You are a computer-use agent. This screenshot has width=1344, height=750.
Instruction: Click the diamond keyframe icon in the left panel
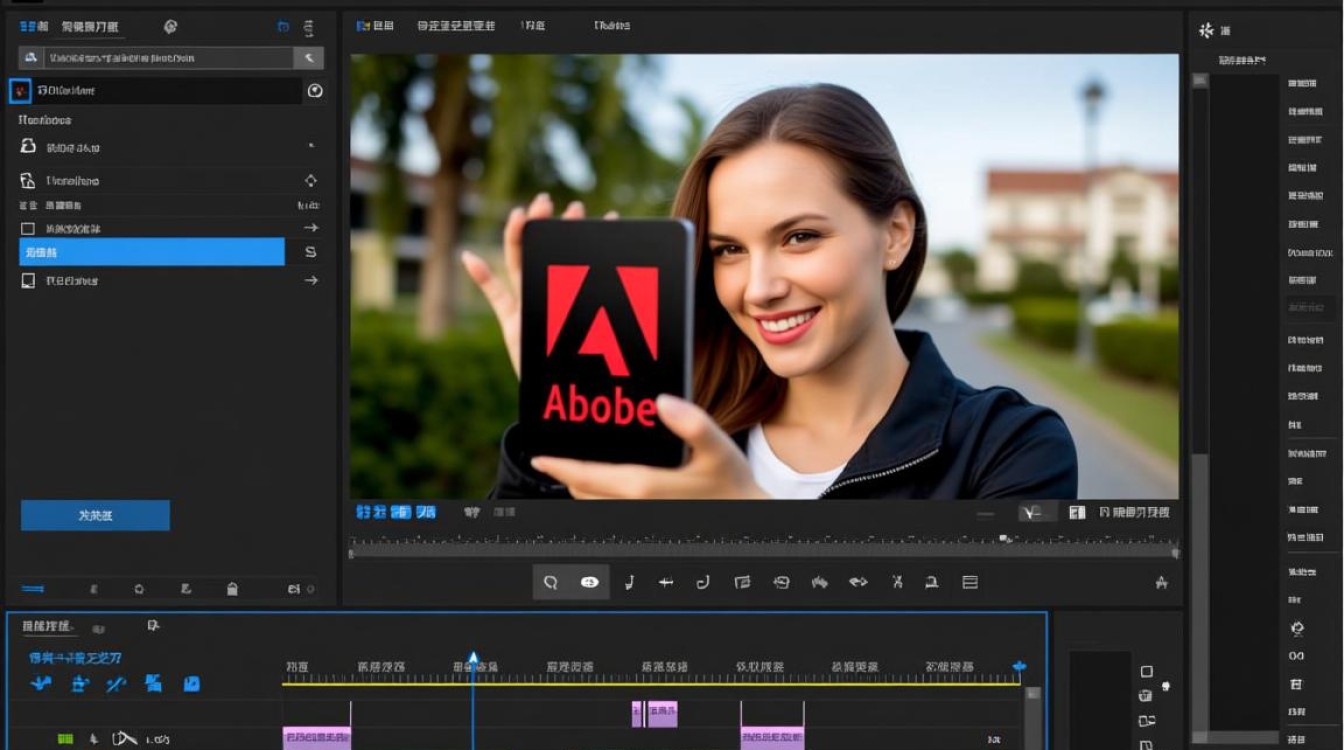(310, 181)
